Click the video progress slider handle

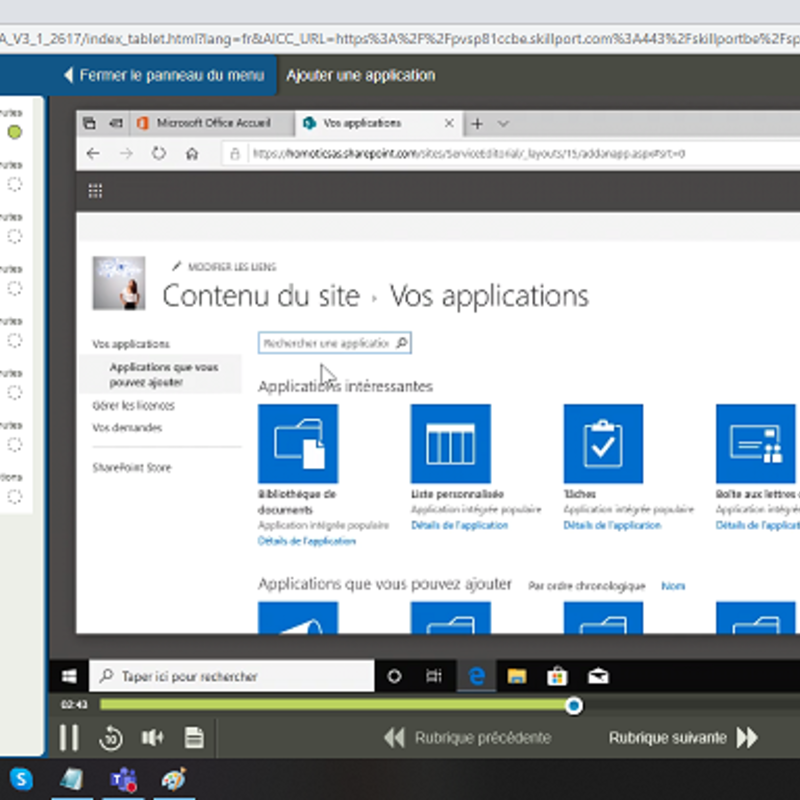(x=573, y=706)
